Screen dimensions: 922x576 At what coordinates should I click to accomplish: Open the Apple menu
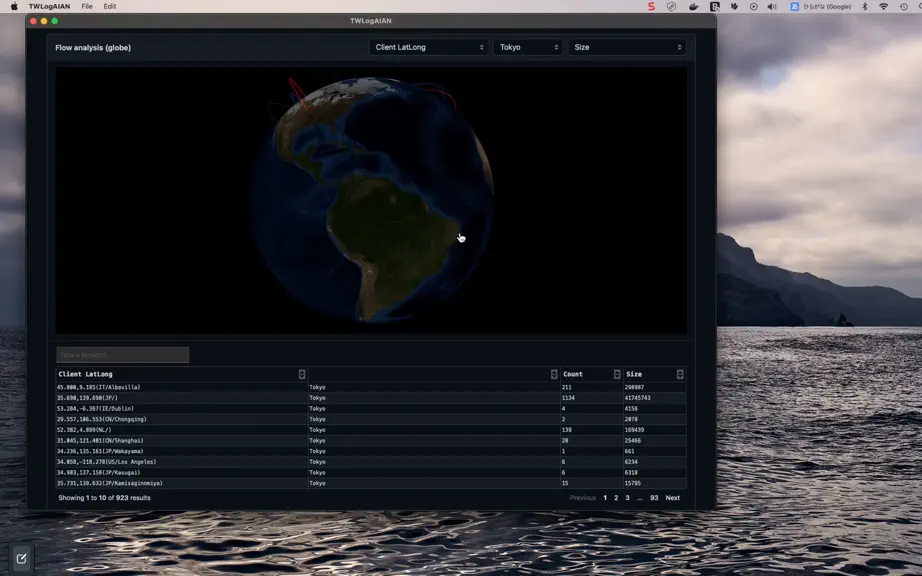click(x=14, y=6)
